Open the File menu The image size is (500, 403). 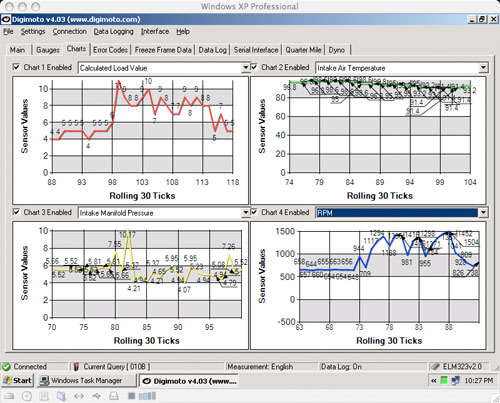8,32
